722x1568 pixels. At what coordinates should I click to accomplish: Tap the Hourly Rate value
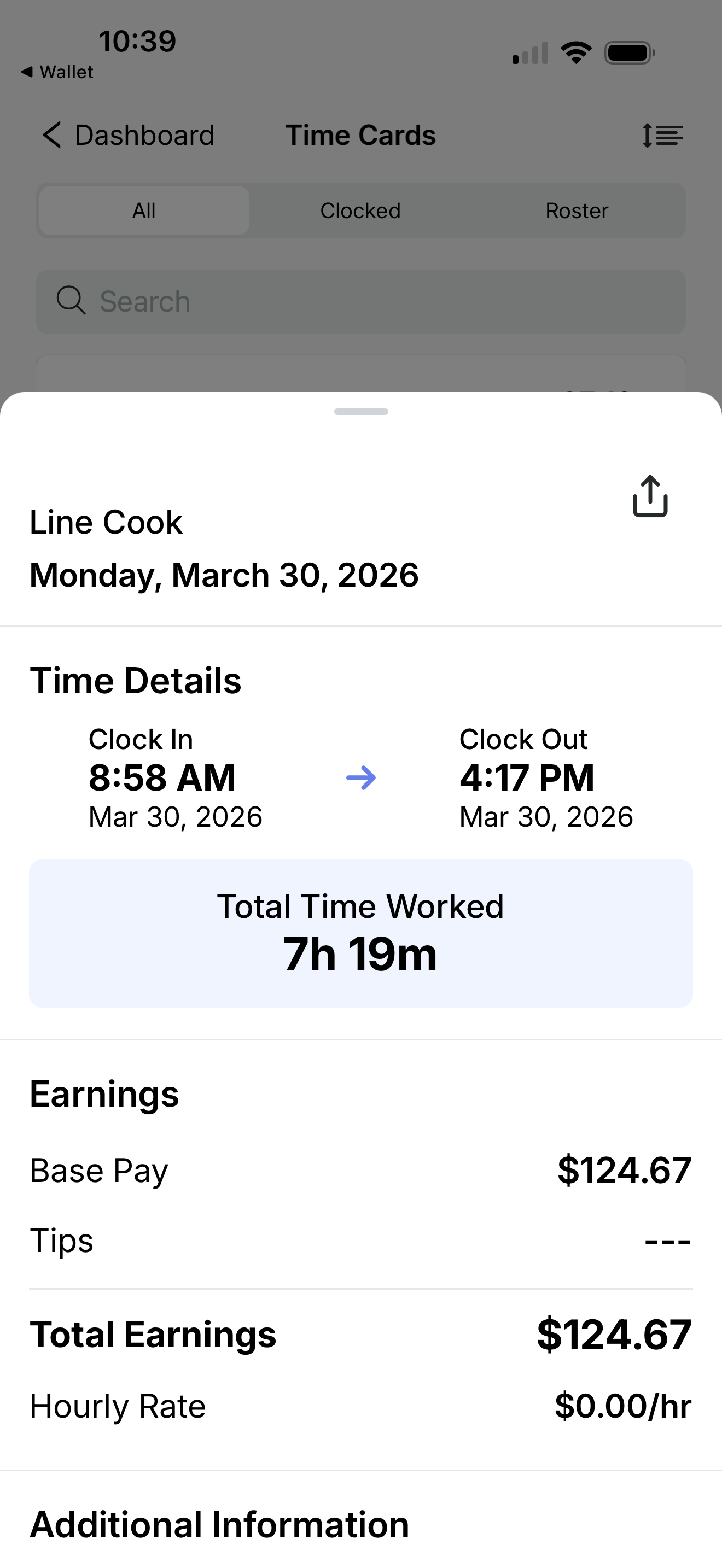point(622,1406)
